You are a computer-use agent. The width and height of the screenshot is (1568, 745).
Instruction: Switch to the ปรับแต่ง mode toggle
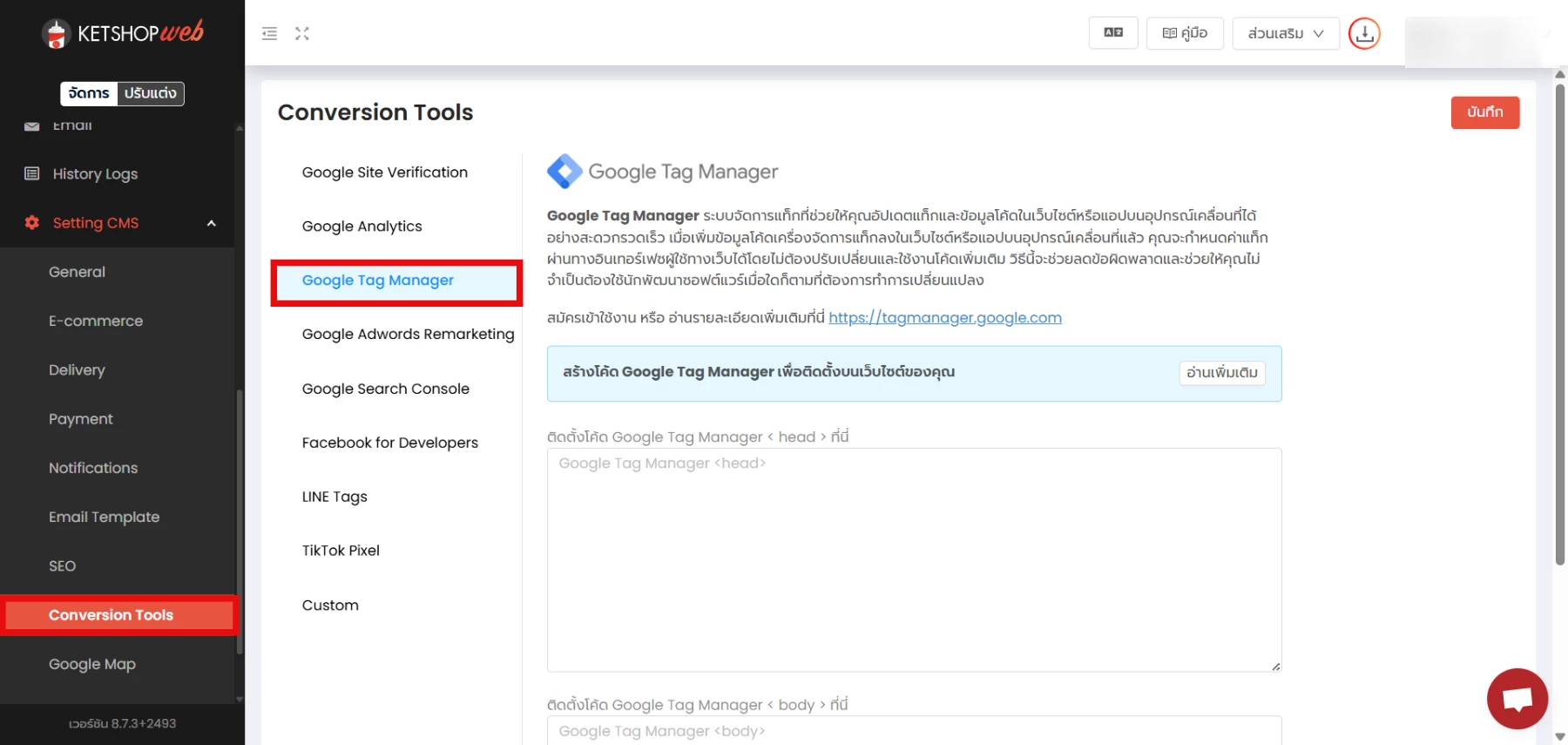coord(150,93)
